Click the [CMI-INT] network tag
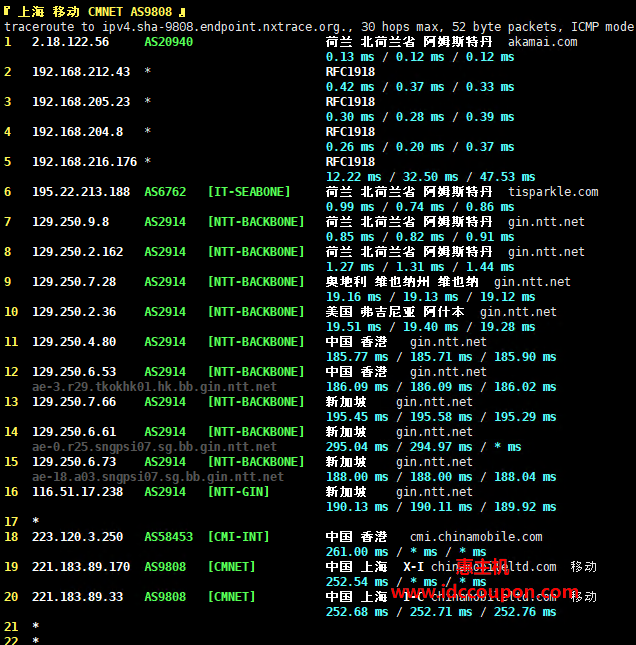The image size is (636, 645). tap(239, 537)
